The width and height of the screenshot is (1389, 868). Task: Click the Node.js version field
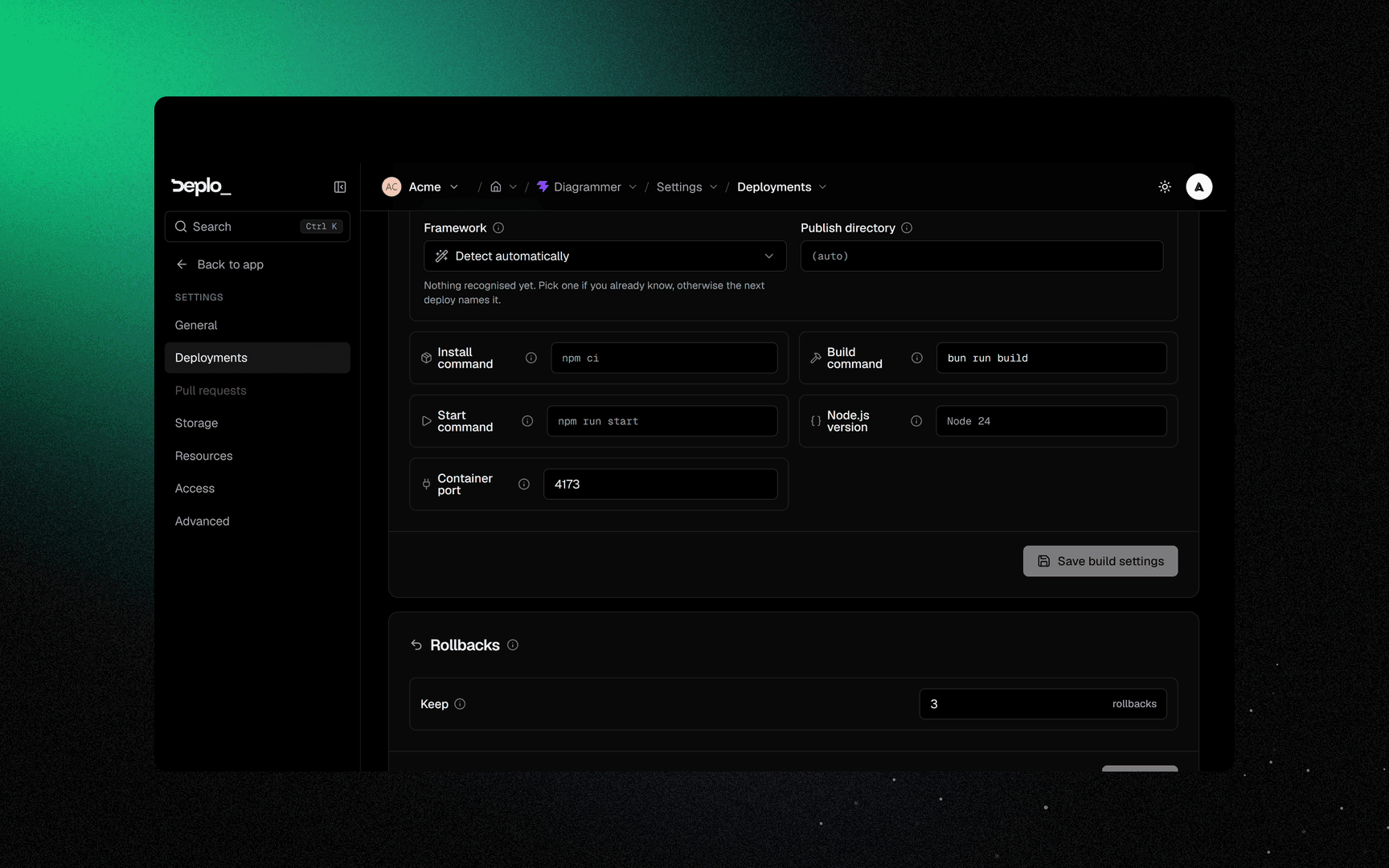(1051, 421)
